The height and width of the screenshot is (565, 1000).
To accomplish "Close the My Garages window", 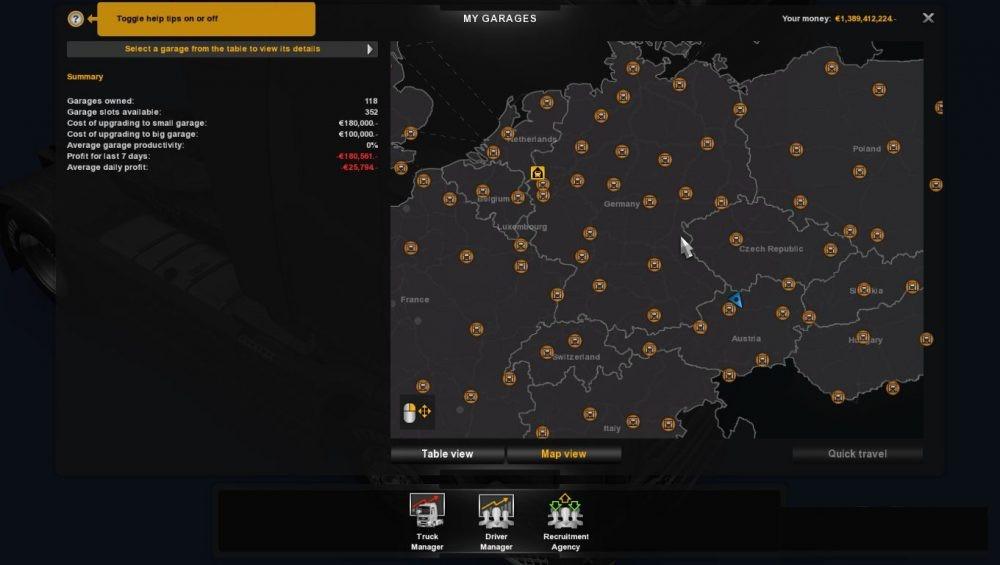I will [928, 18].
